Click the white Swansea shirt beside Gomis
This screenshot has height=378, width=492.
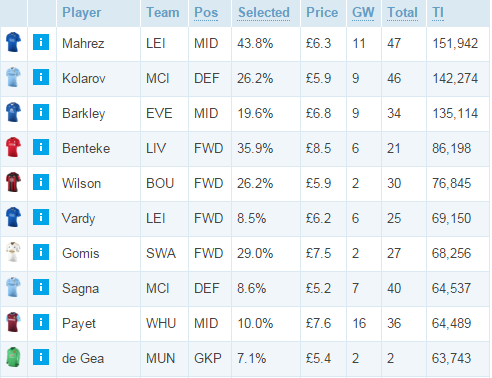[13, 252]
